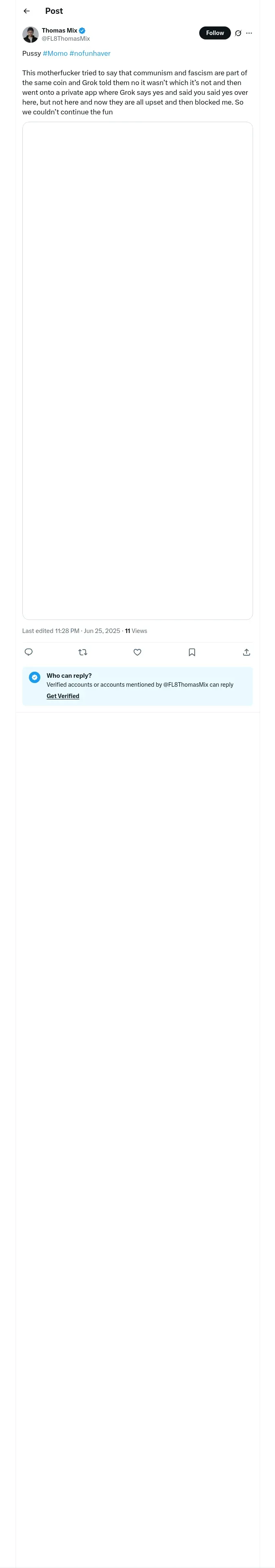The image size is (275, 1568).
Task: Like the post with the heart
Action: coord(137,652)
